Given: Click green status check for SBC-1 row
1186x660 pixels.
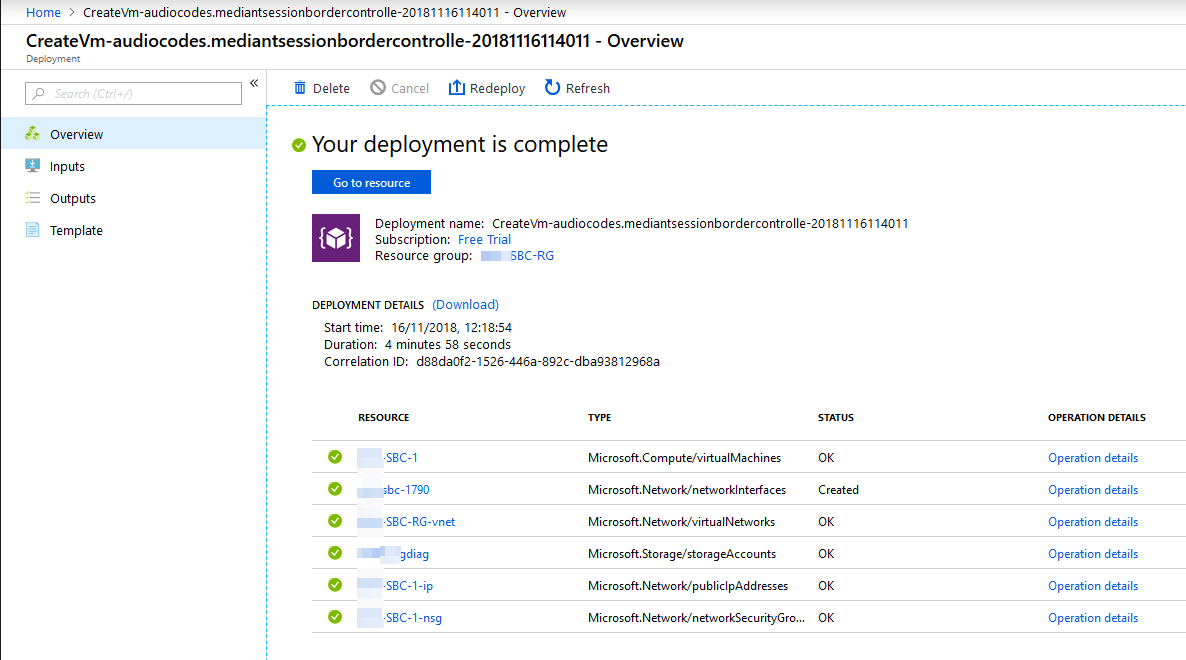Looking at the screenshot, I should point(335,457).
